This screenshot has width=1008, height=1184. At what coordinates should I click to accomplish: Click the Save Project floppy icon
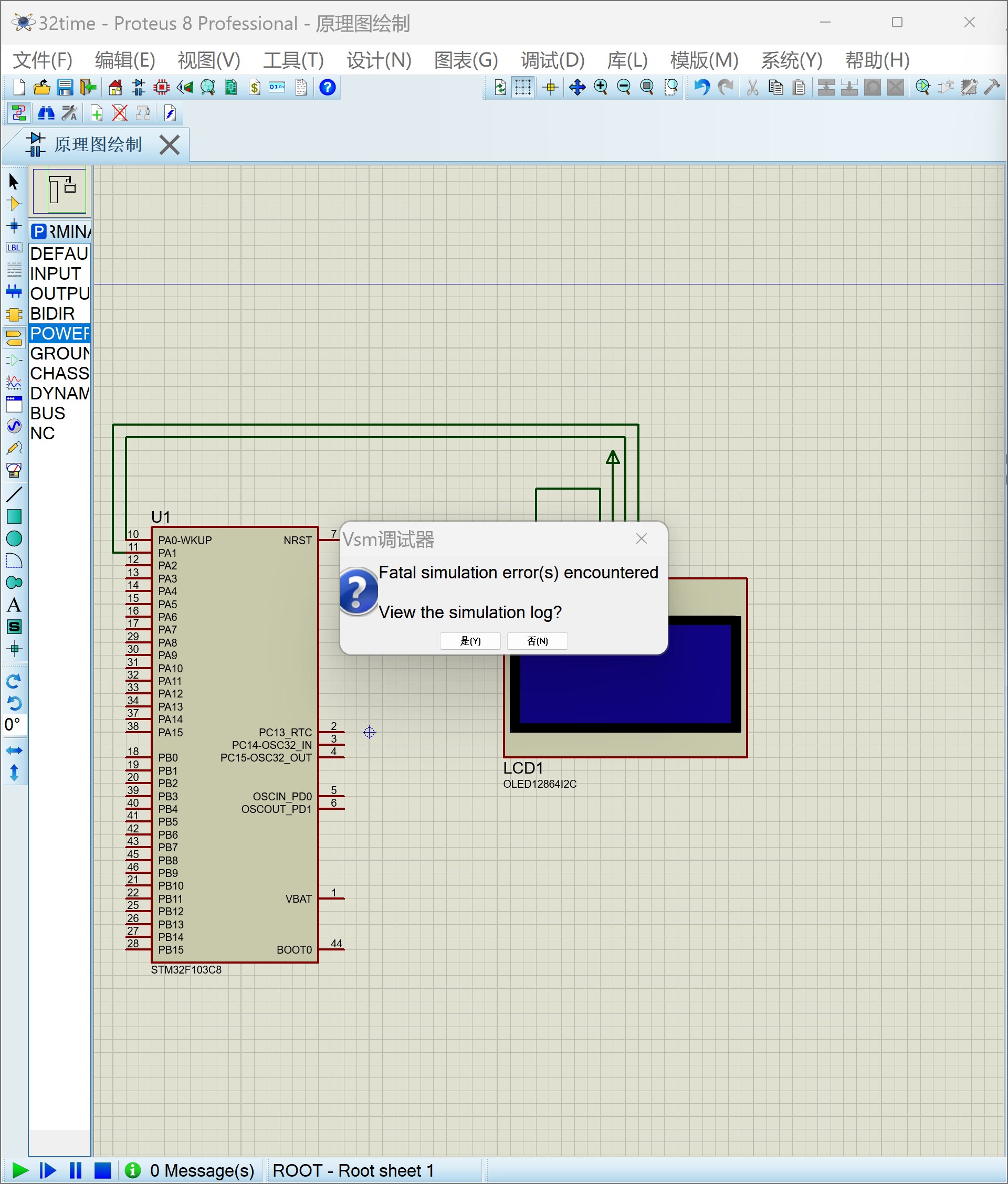pyautogui.click(x=65, y=88)
